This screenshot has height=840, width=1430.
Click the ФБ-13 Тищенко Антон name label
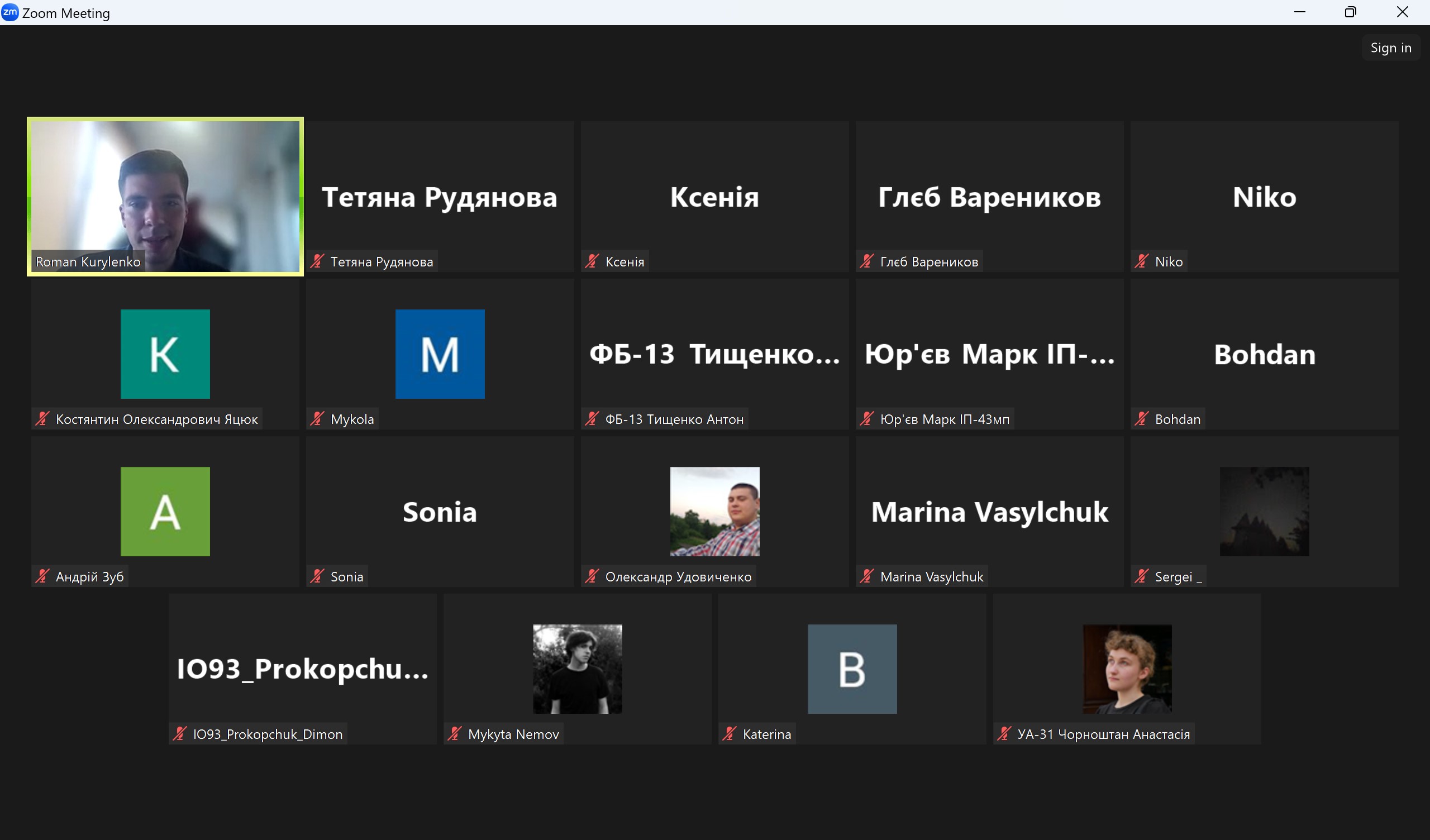click(x=674, y=419)
